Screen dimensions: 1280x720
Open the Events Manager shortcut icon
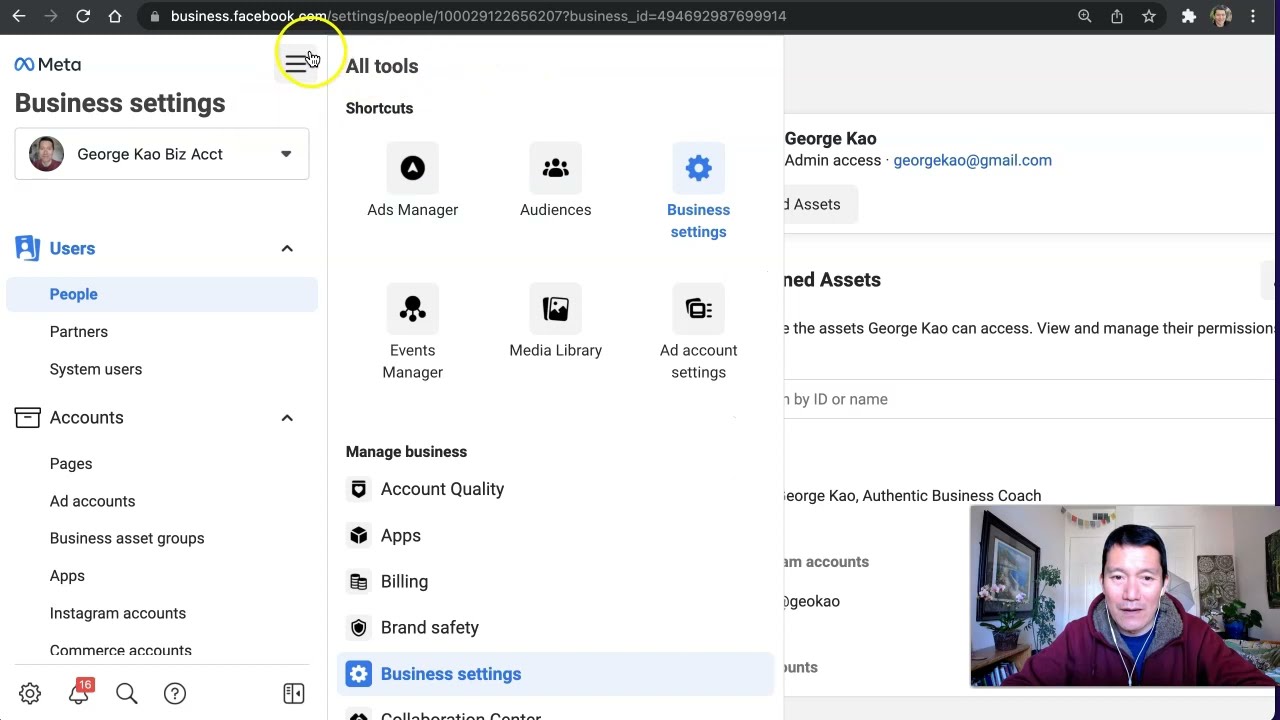(412, 309)
